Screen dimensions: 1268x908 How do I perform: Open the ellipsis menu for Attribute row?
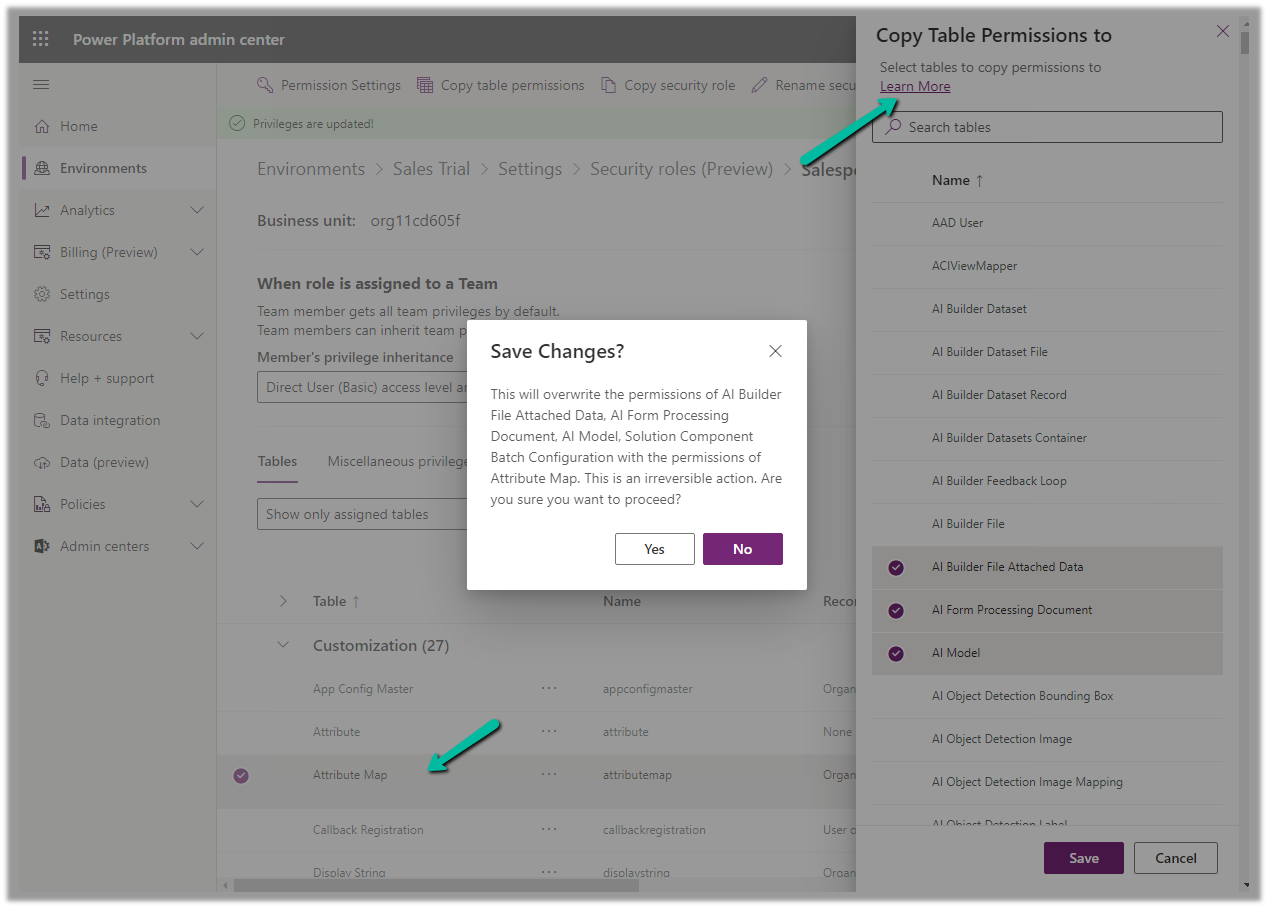click(x=549, y=731)
